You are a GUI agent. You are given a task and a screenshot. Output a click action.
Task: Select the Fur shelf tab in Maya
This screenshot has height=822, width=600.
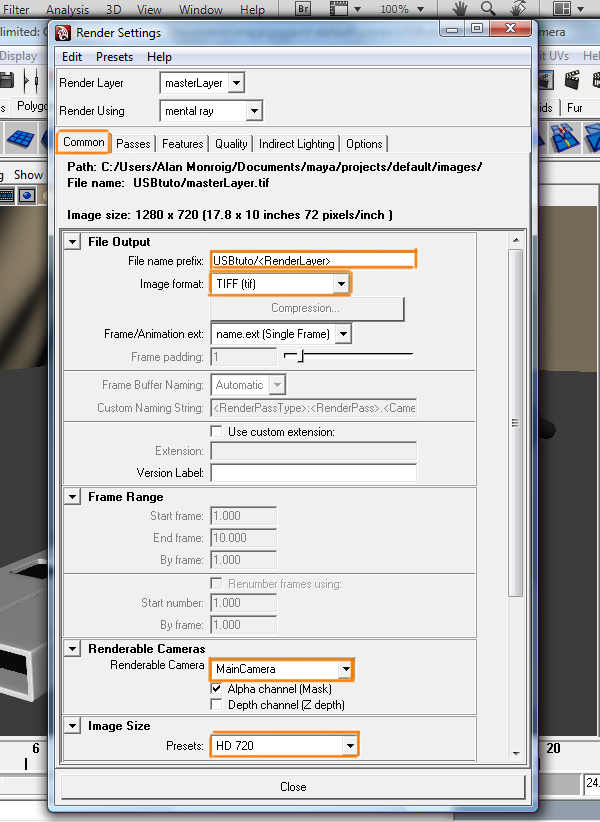click(x=575, y=108)
